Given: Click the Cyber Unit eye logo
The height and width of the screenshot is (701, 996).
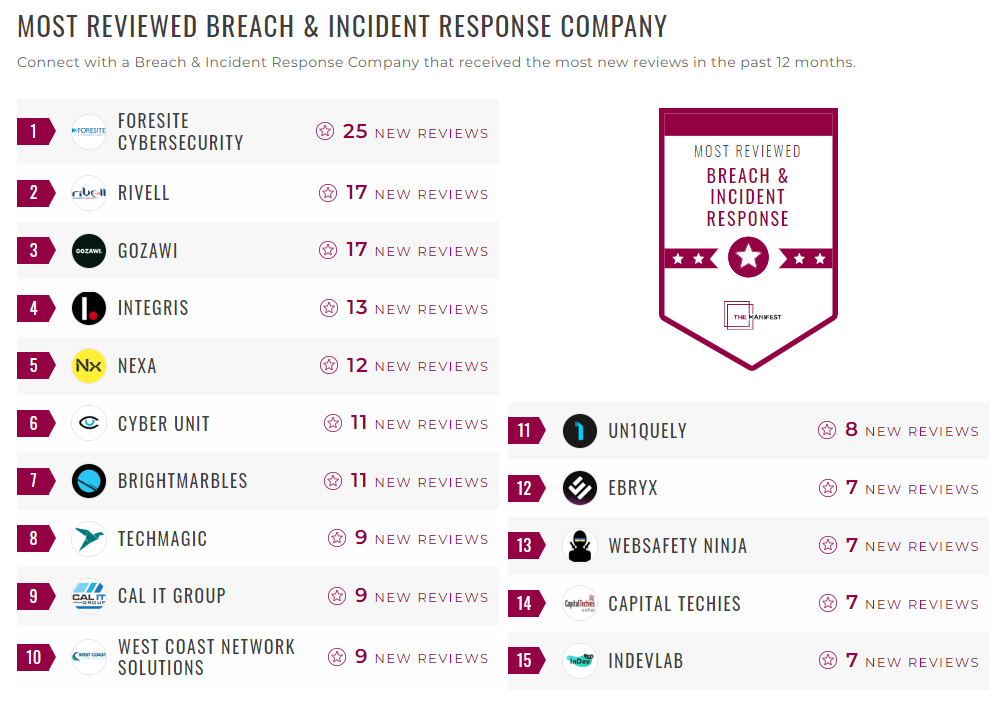Looking at the screenshot, I should pyautogui.click(x=88, y=423).
